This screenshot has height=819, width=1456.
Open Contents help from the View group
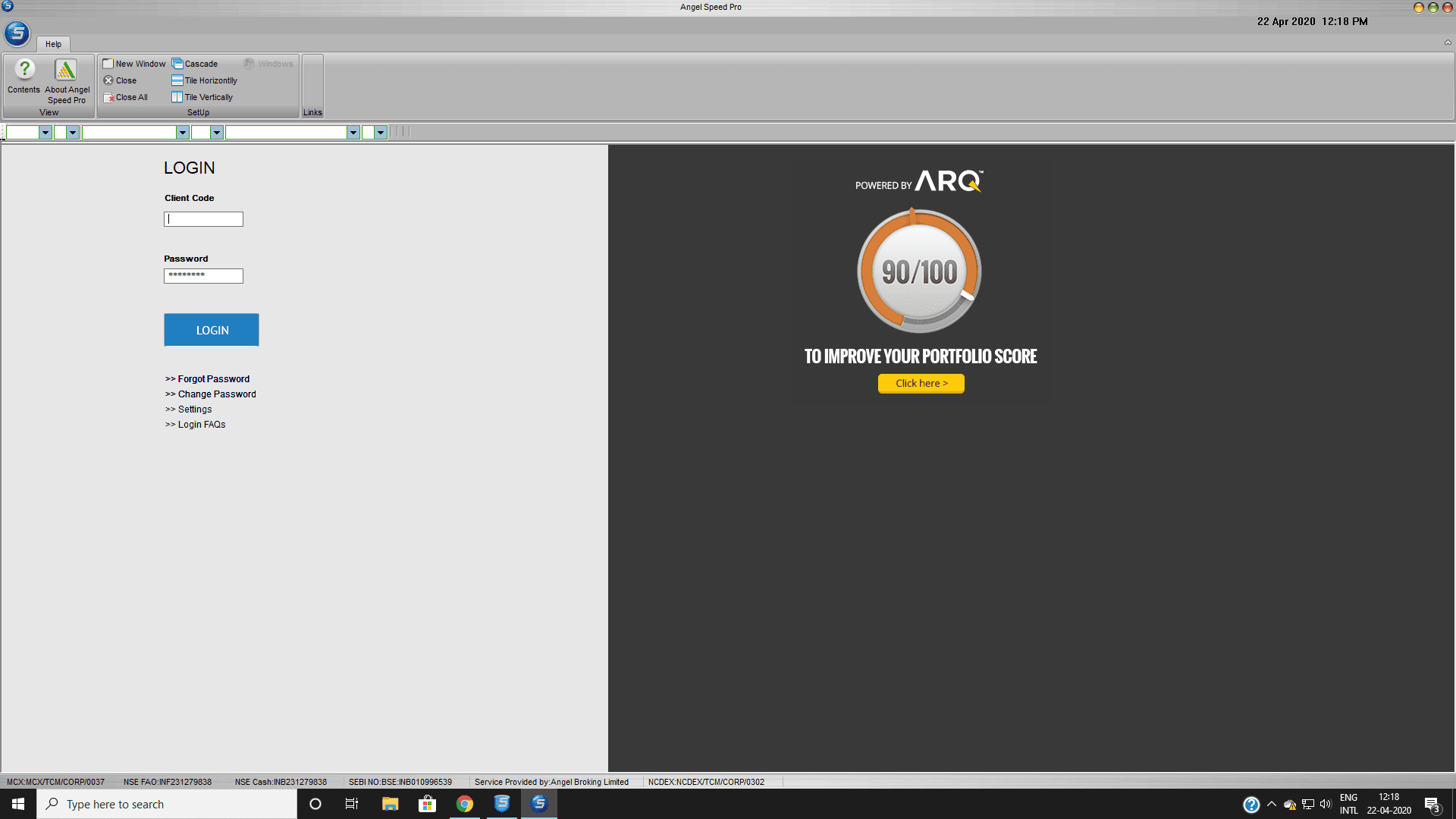24,77
